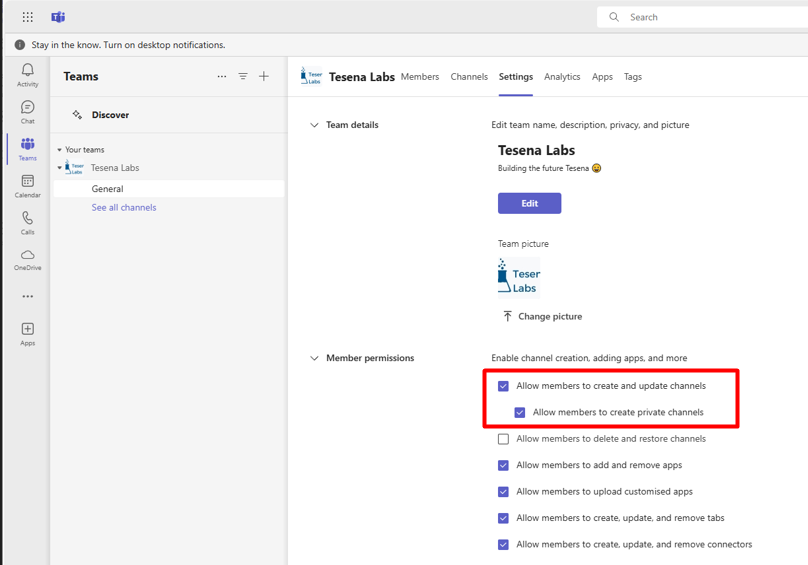Click the Discover sparkle icon

pos(77,114)
